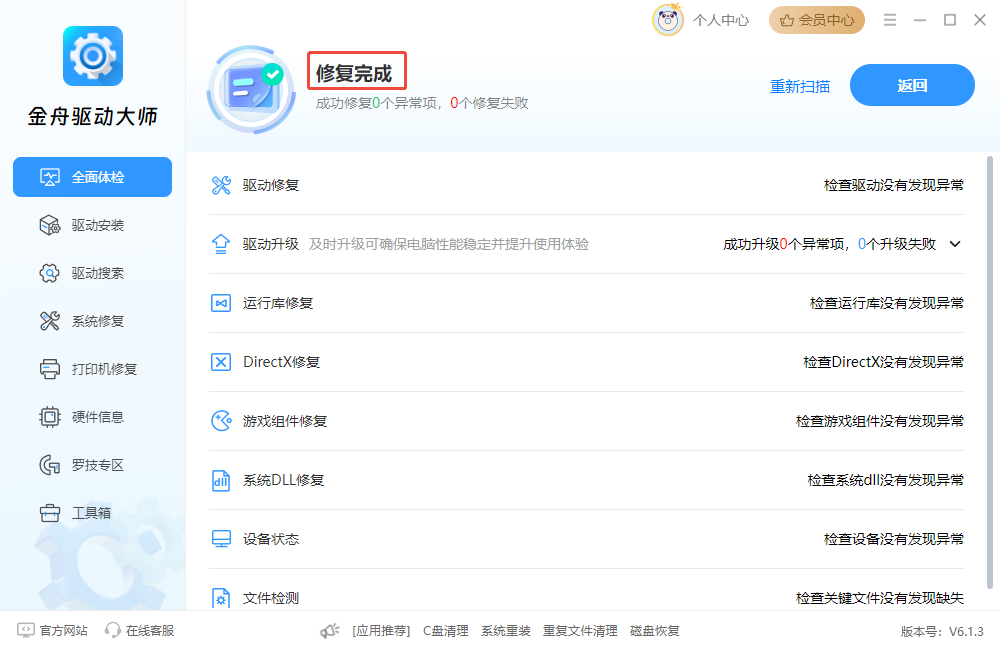Click the text 检查关键文件没有发现缺失
1000x650 pixels.
coord(879,598)
